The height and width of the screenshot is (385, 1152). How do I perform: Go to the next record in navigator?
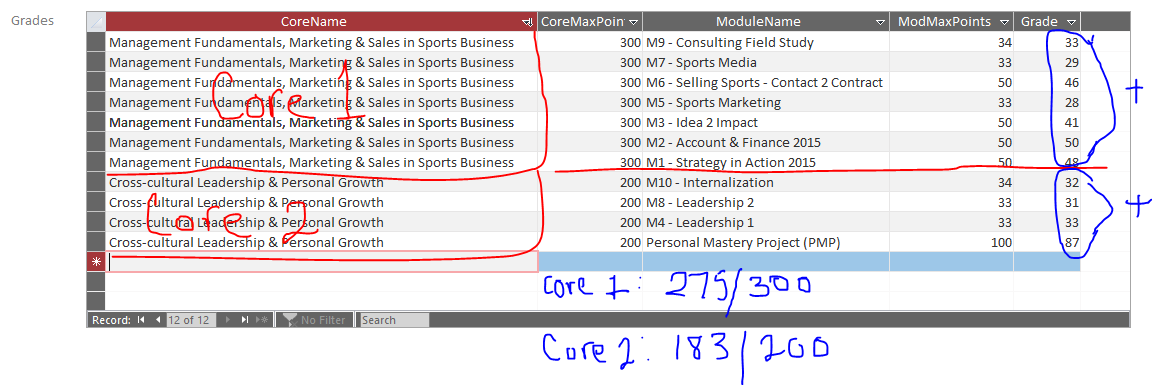(228, 320)
